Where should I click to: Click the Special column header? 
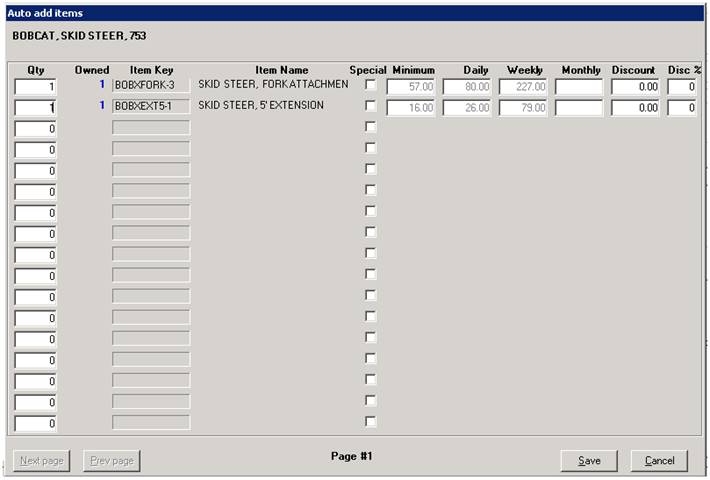pyautogui.click(x=368, y=70)
